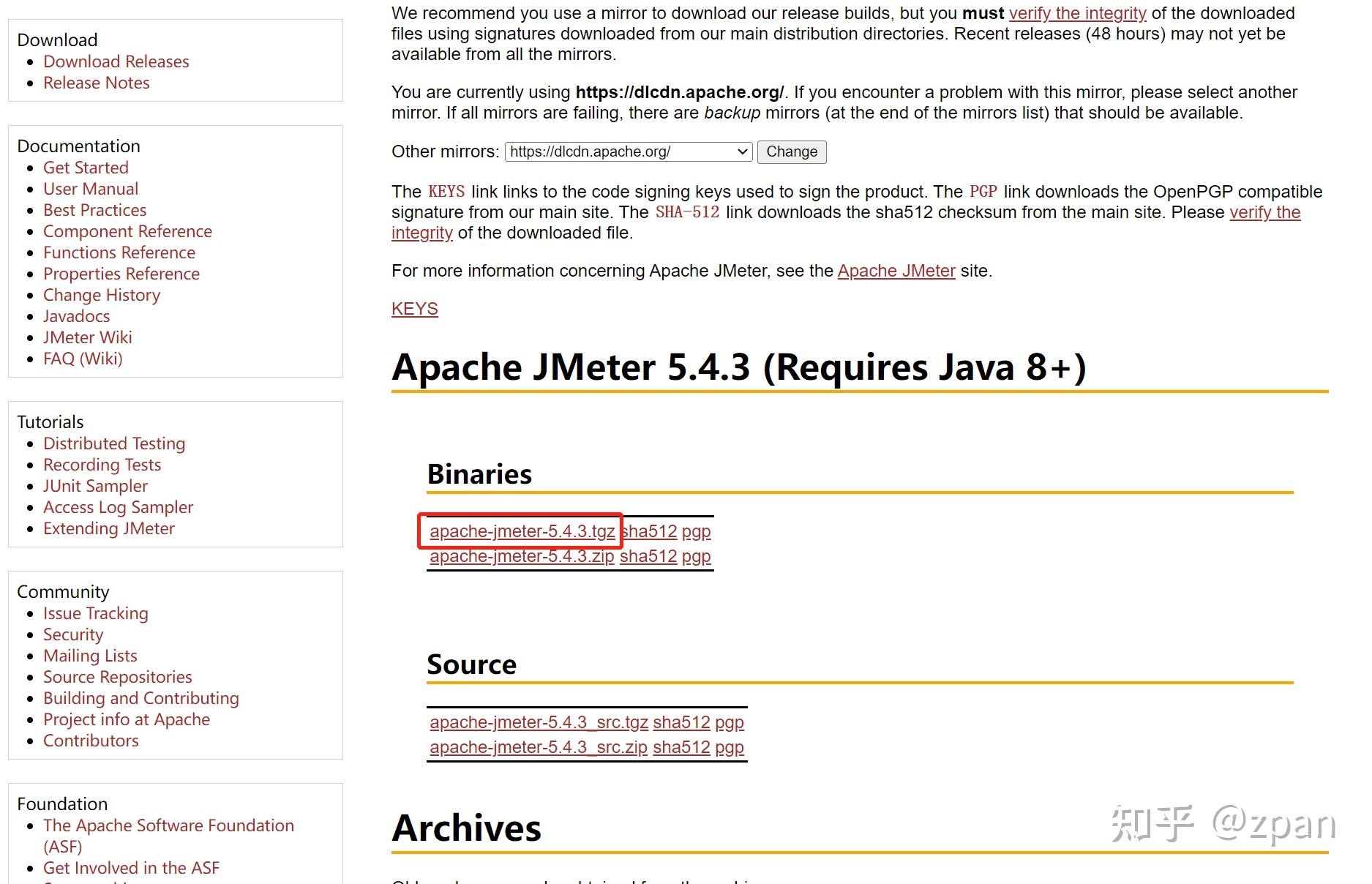Open Release Notes in sidebar

tap(97, 83)
